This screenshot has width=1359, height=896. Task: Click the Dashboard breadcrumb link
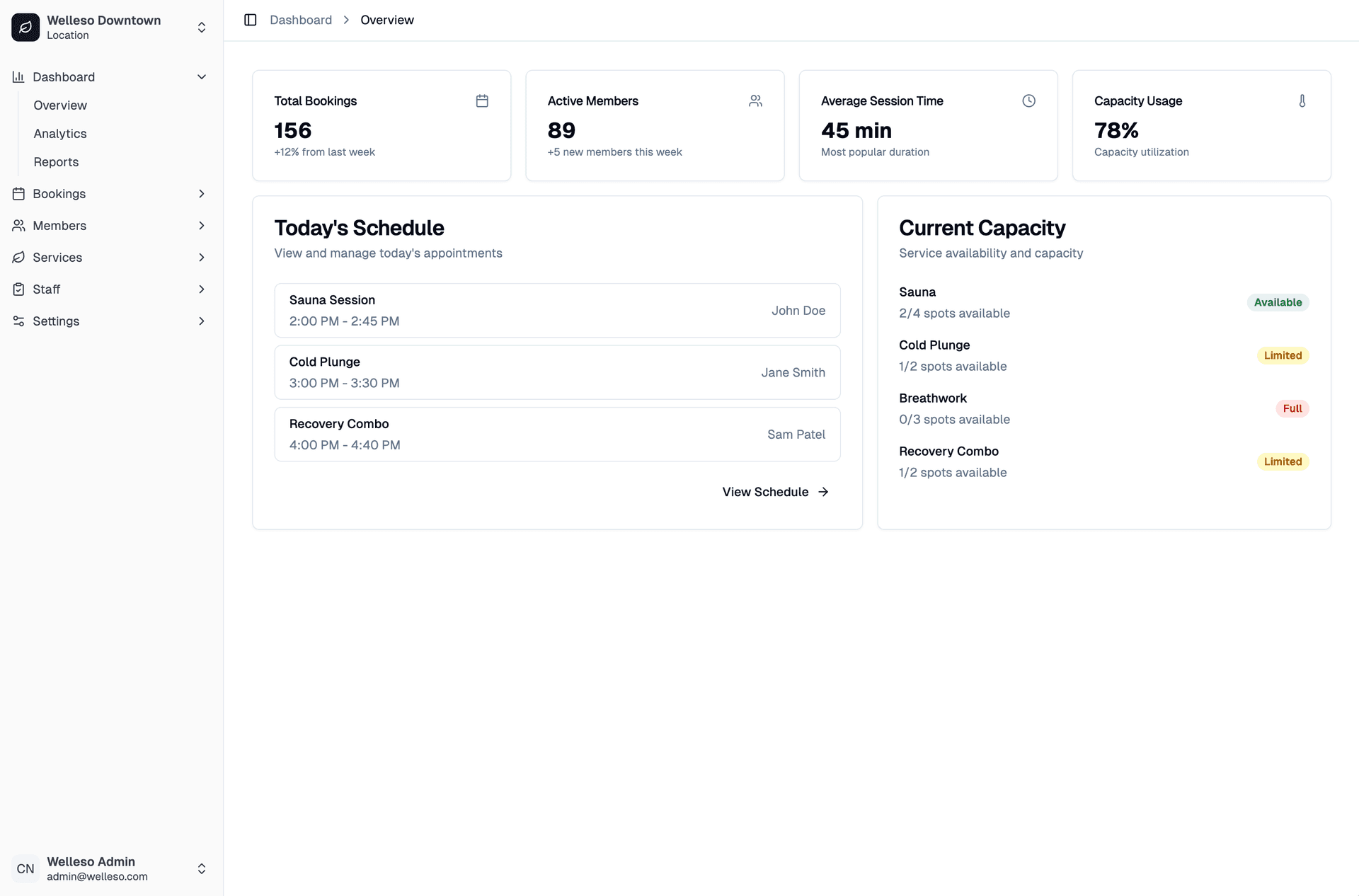tap(301, 20)
